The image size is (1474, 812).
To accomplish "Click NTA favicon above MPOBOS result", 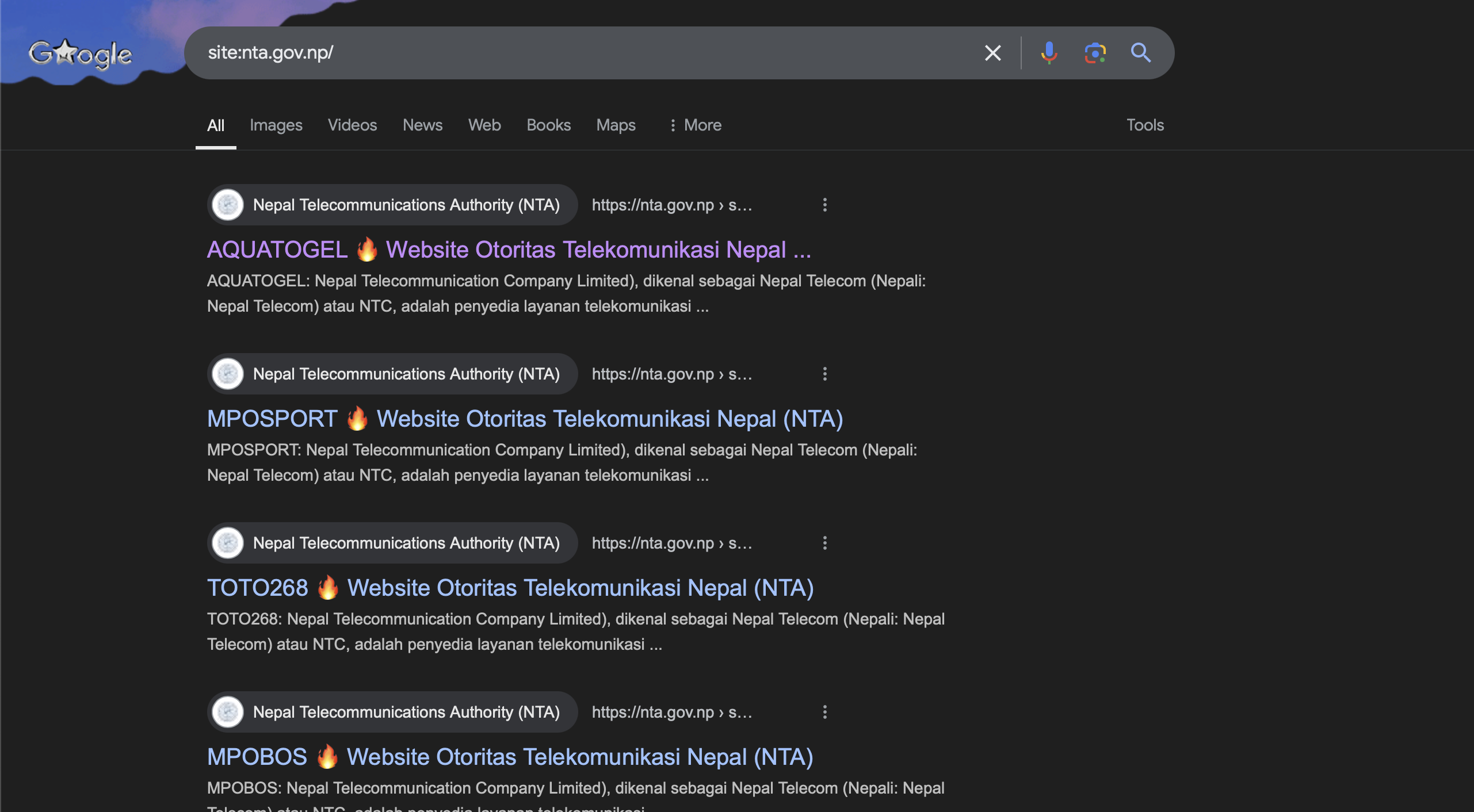I will [228, 712].
